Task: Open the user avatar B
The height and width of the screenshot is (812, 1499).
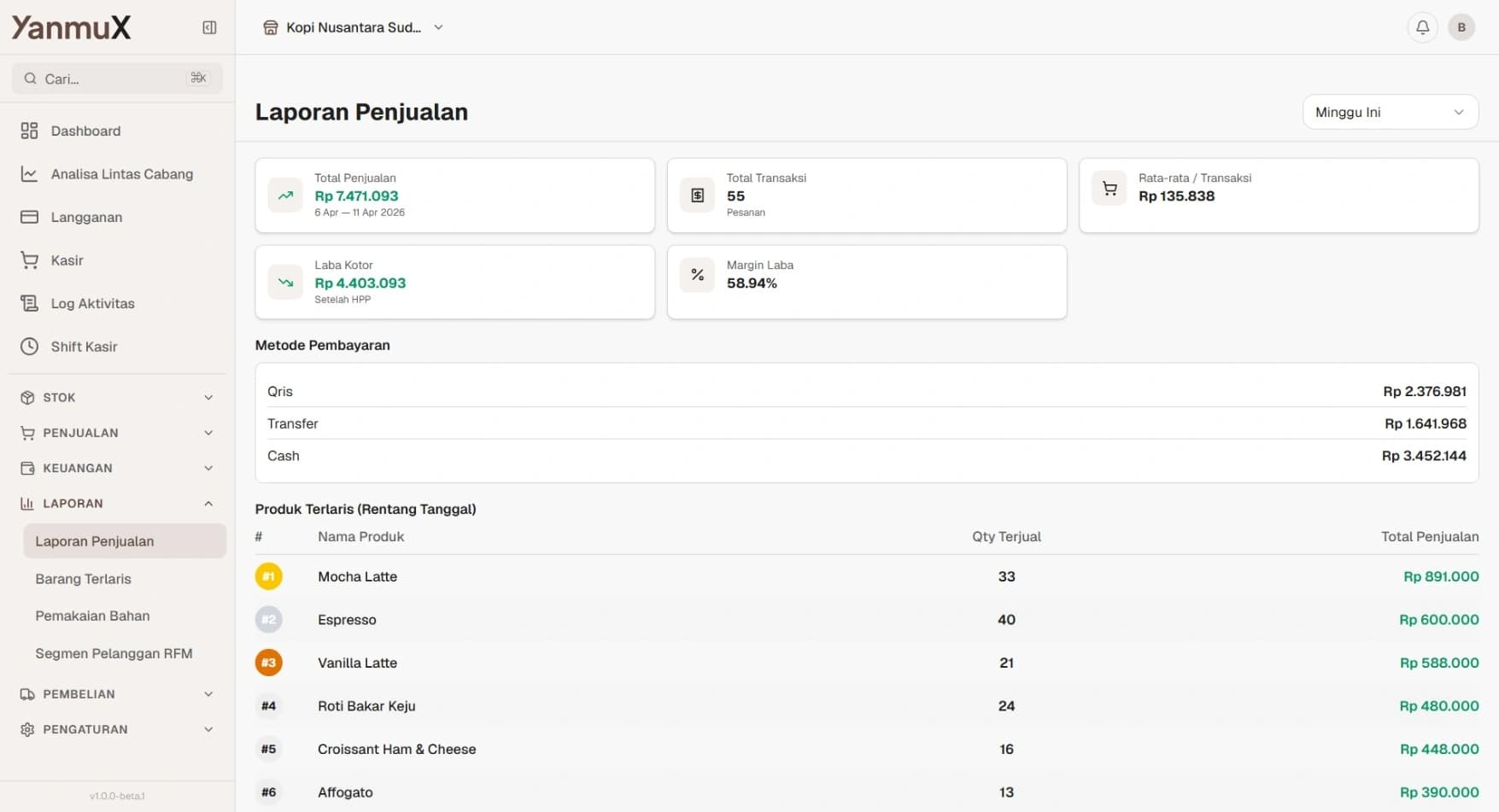Action: pyautogui.click(x=1461, y=27)
